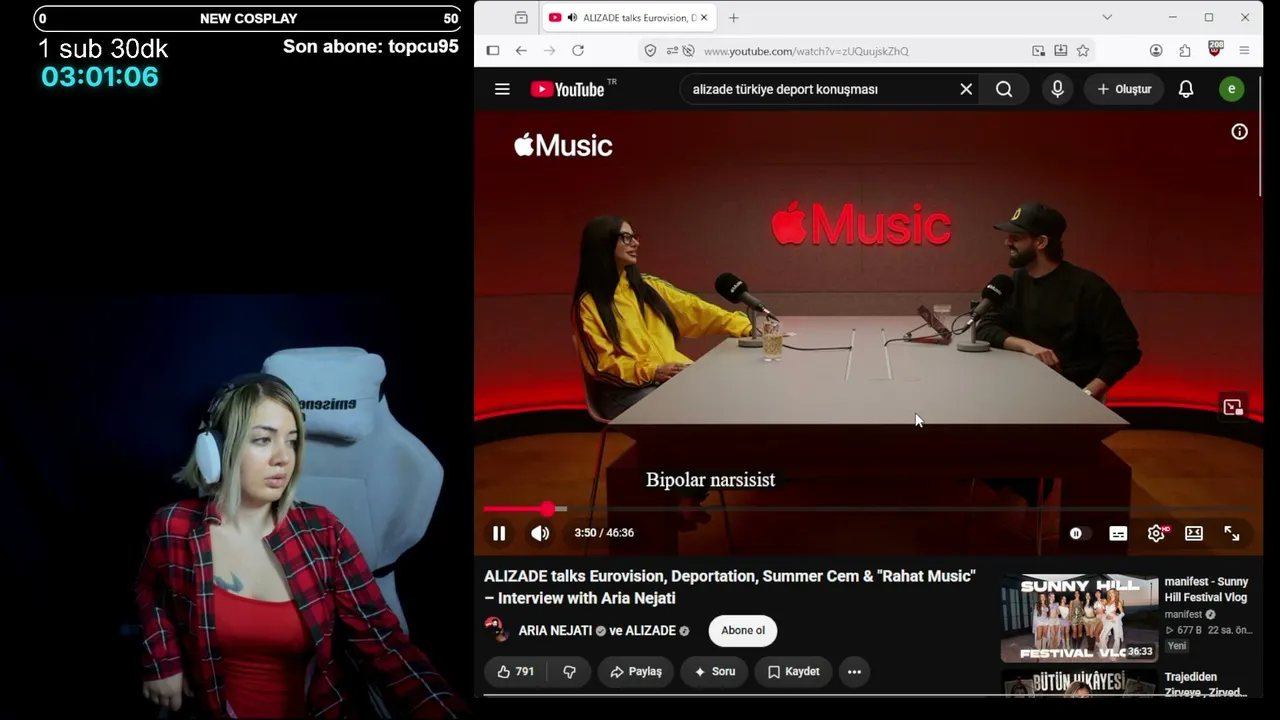
Task: Bookmark this page with the star
Action: (1083, 51)
